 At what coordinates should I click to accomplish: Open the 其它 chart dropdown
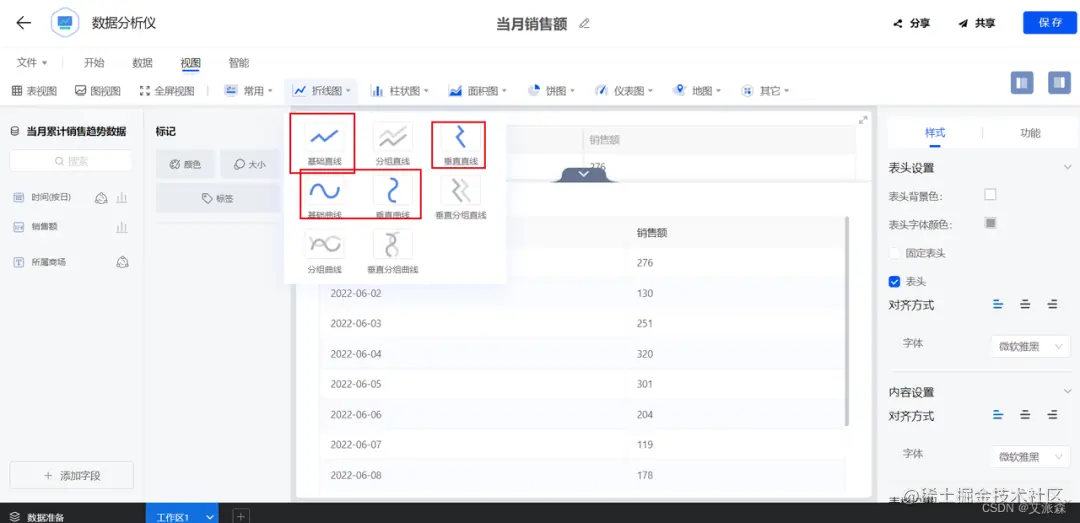[765, 90]
